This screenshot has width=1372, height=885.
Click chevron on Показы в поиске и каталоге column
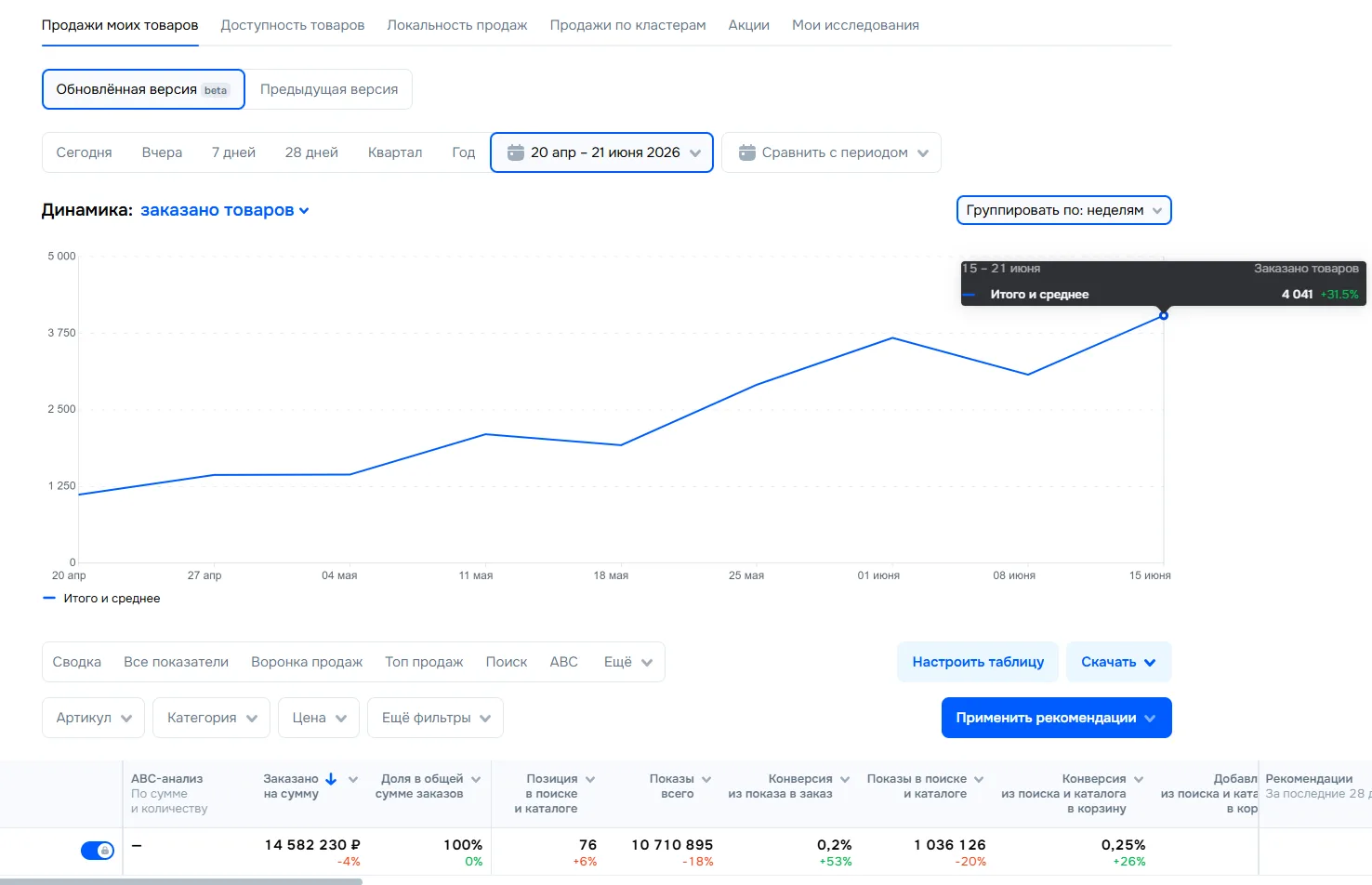[979, 780]
